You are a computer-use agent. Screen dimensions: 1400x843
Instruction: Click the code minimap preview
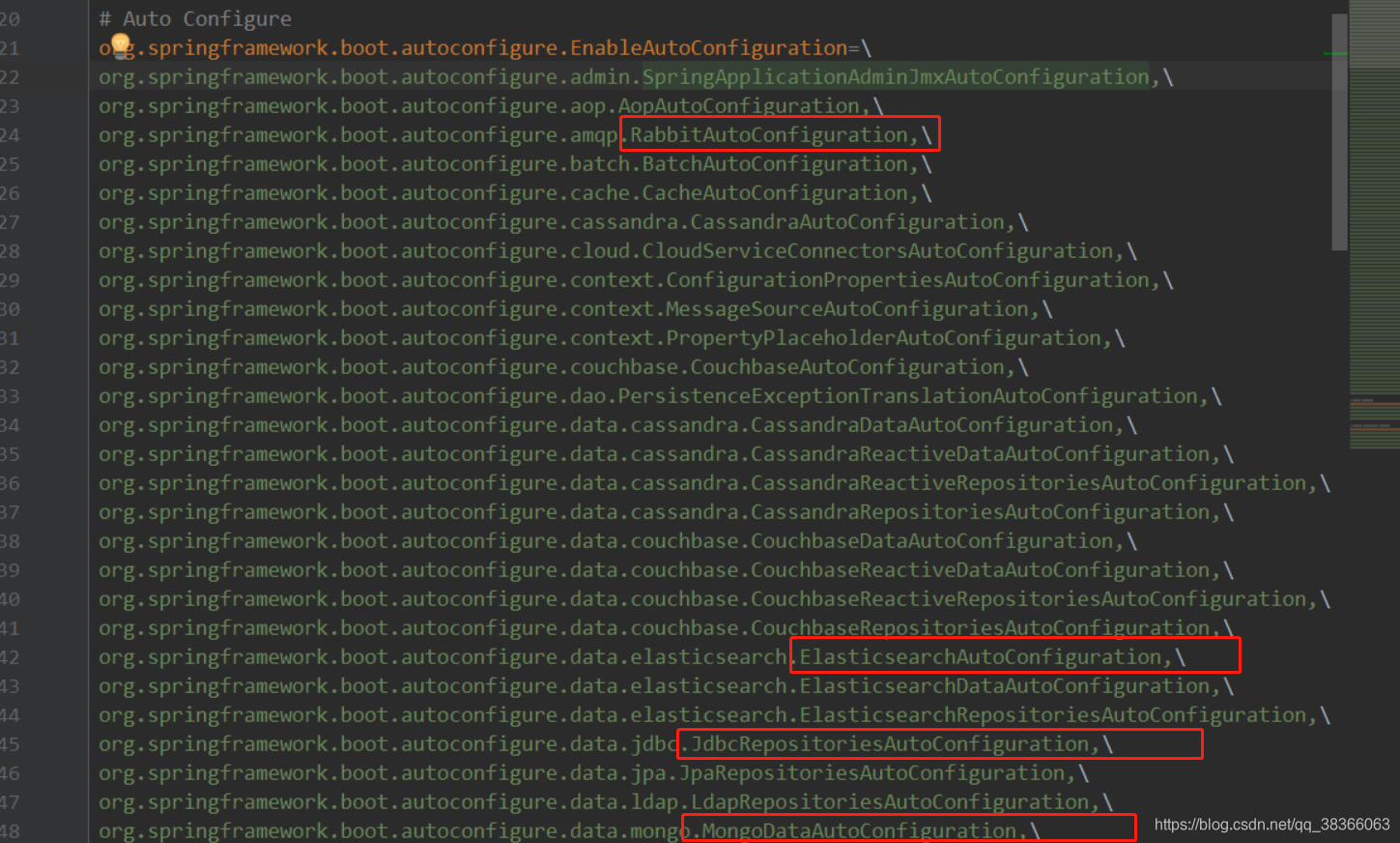[x=1374, y=225]
